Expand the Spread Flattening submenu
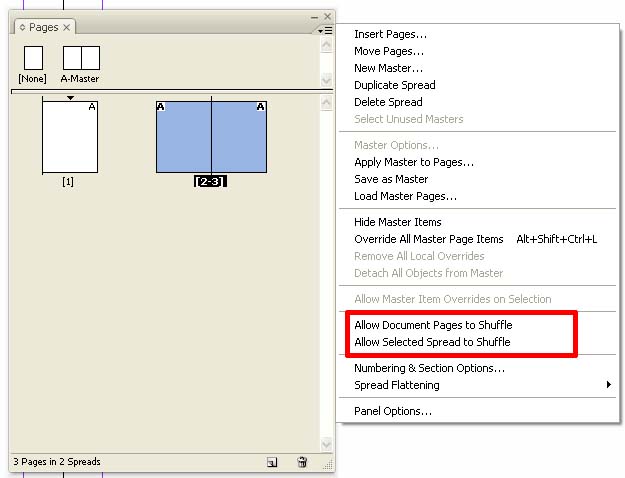 (x=477, y=385)
